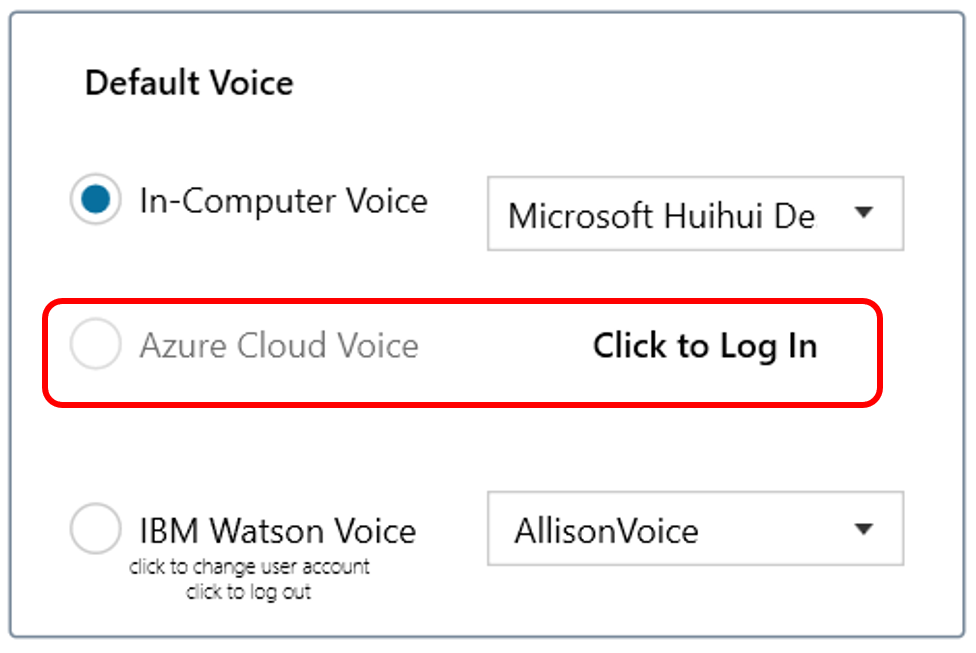Expand the Microsoft Huihui dropdown arrow
This screenshot has height=653, width=976.
864,213
